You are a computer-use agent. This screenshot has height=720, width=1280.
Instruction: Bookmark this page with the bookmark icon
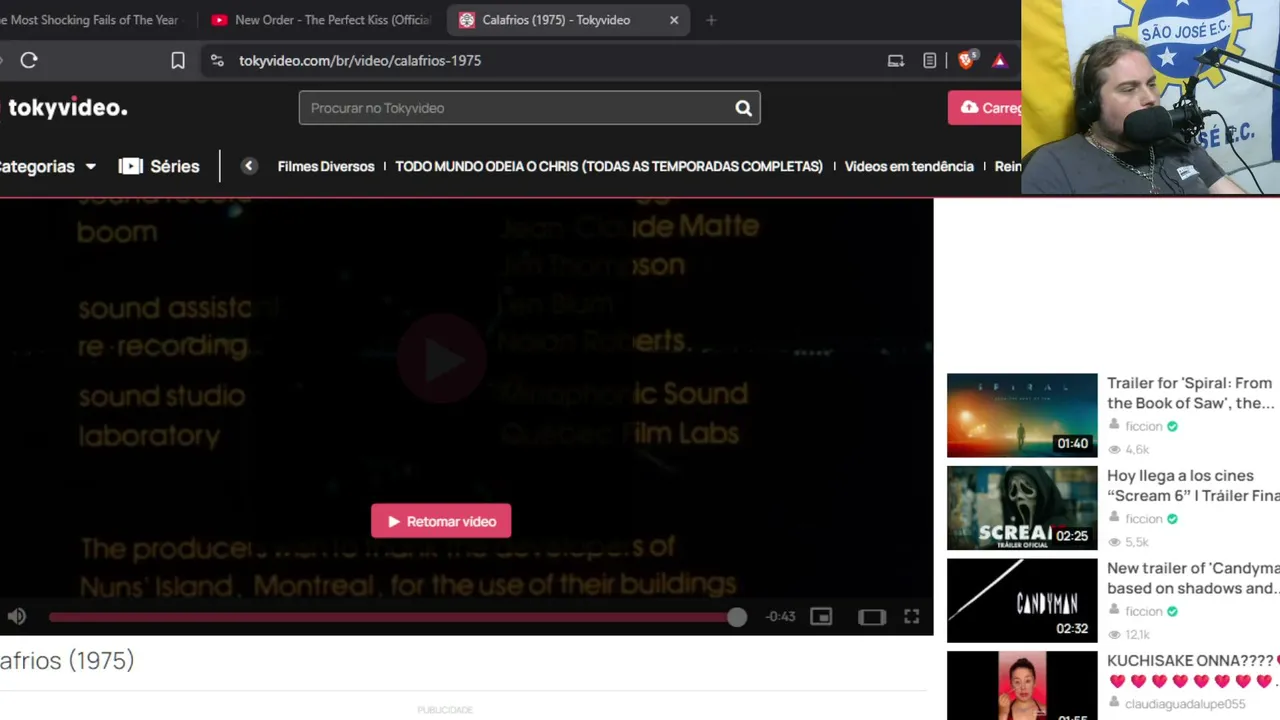coord(178,60)
